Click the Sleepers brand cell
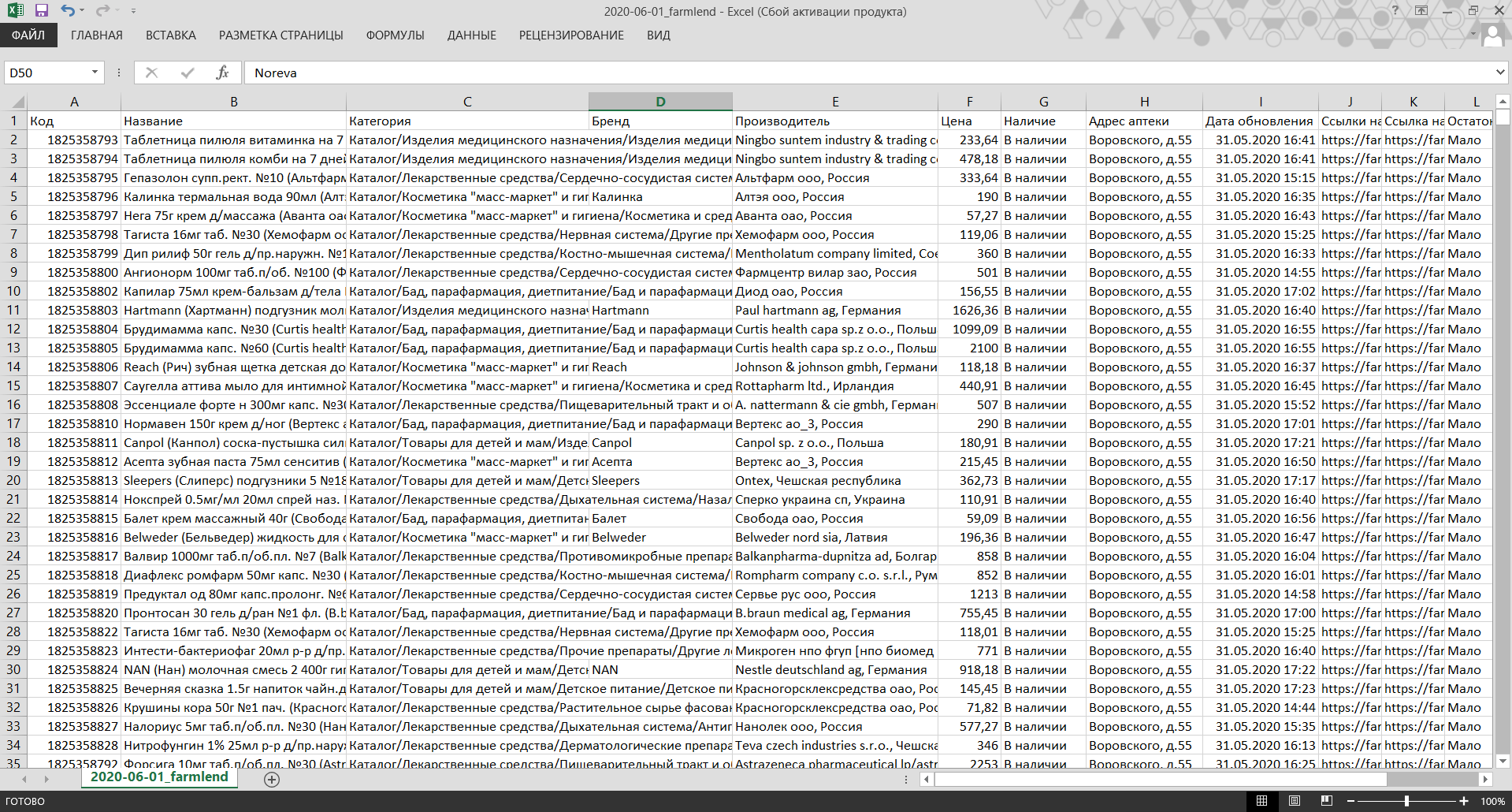Viewport: 1512px width, 812px height. [660, 480]
